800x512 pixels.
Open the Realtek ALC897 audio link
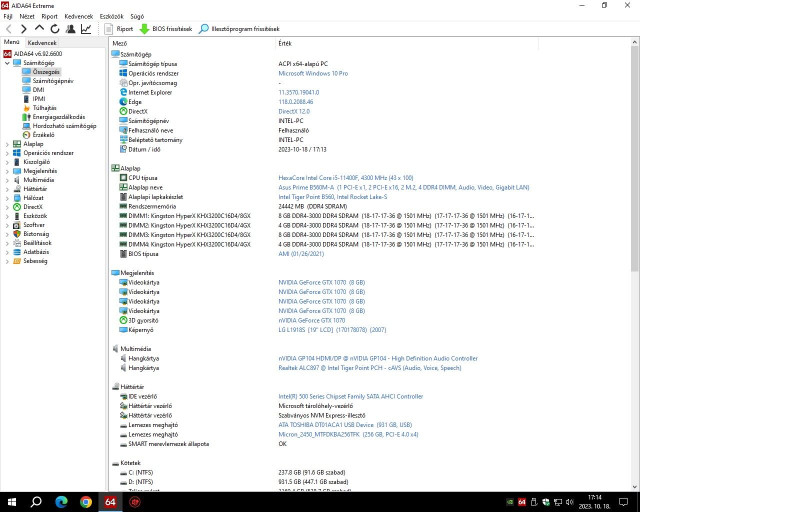(370, 368)
